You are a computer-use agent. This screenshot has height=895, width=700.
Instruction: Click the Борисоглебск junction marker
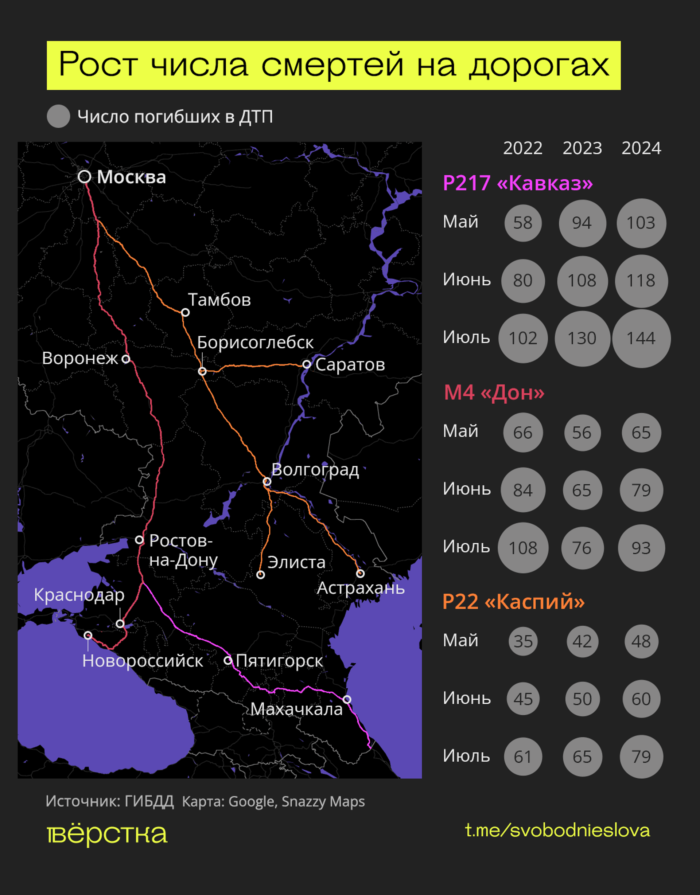click(x=202, y=371)
